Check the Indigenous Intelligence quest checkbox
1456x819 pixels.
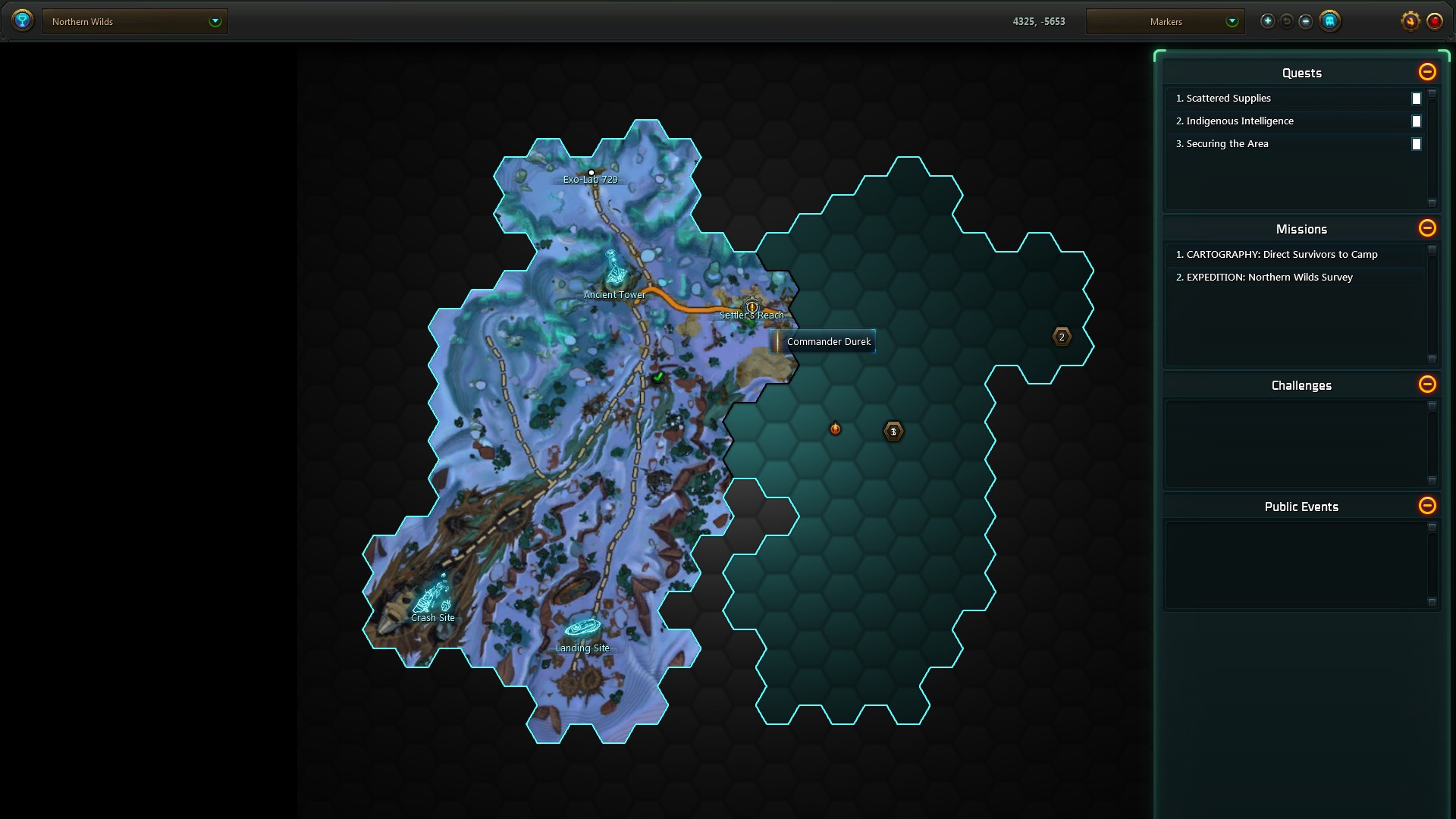click(x=1416, y=121)
